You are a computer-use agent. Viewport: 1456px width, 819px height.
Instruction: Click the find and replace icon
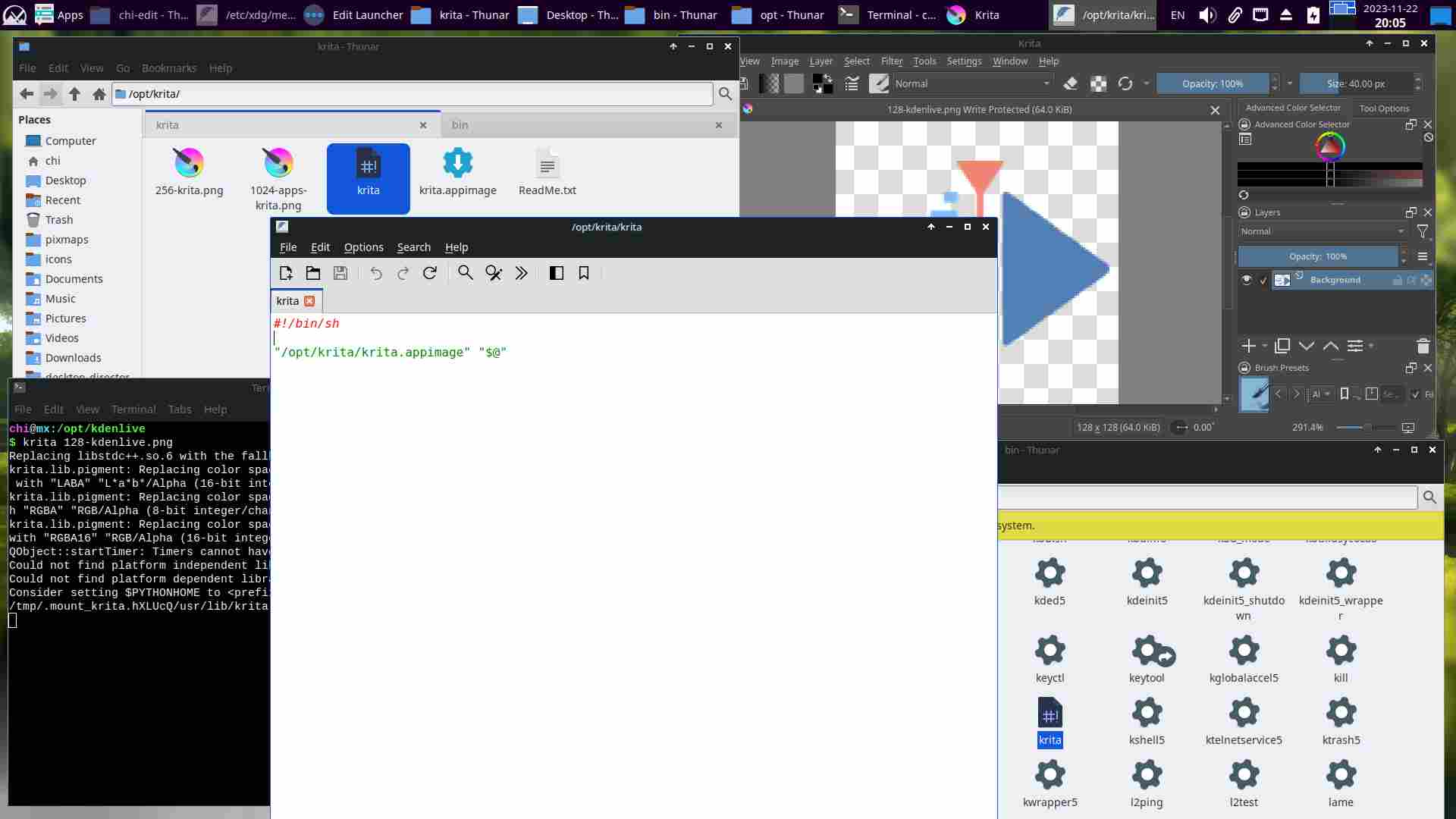click(494, 273)
